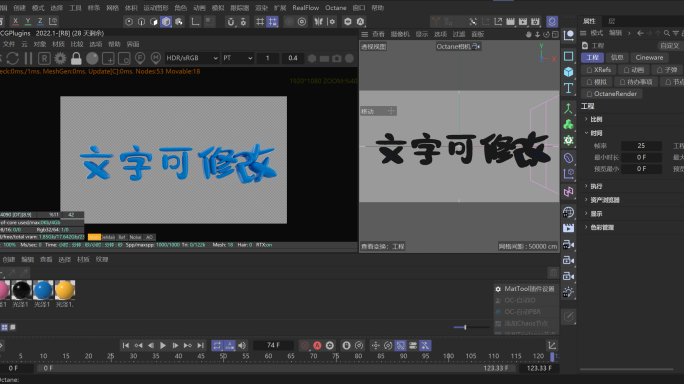Image resolution: width=684 pixels, height=384 pixels.
Task: Toggle the OctaneRender checkbox tab
Action: coord(612,94)
